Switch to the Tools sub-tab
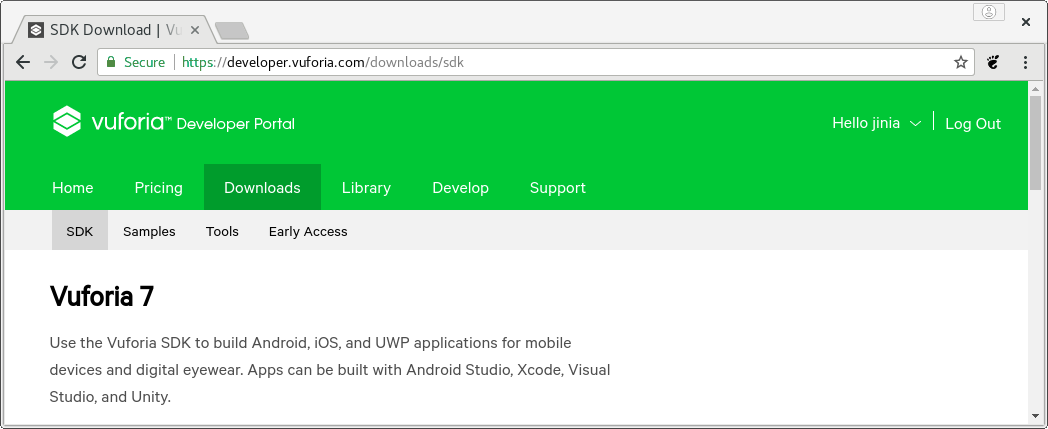The image size is (1048, 429). [x=222, y=231]
